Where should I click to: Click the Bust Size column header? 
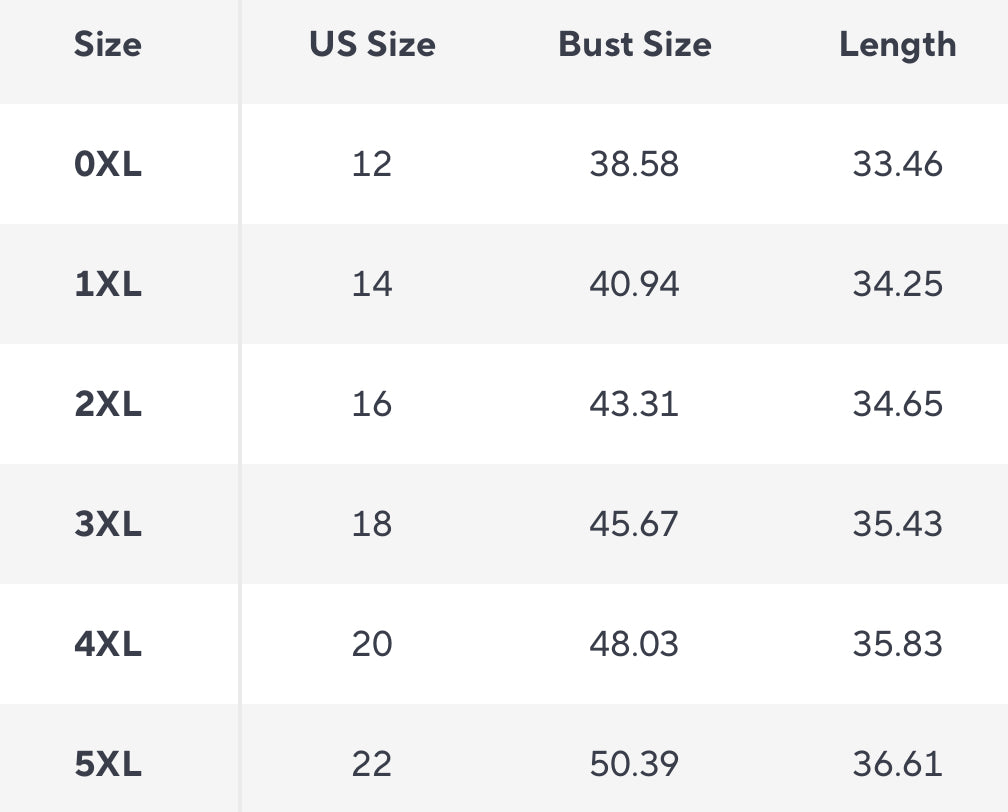pyautogui.click(x=635, y=45)
